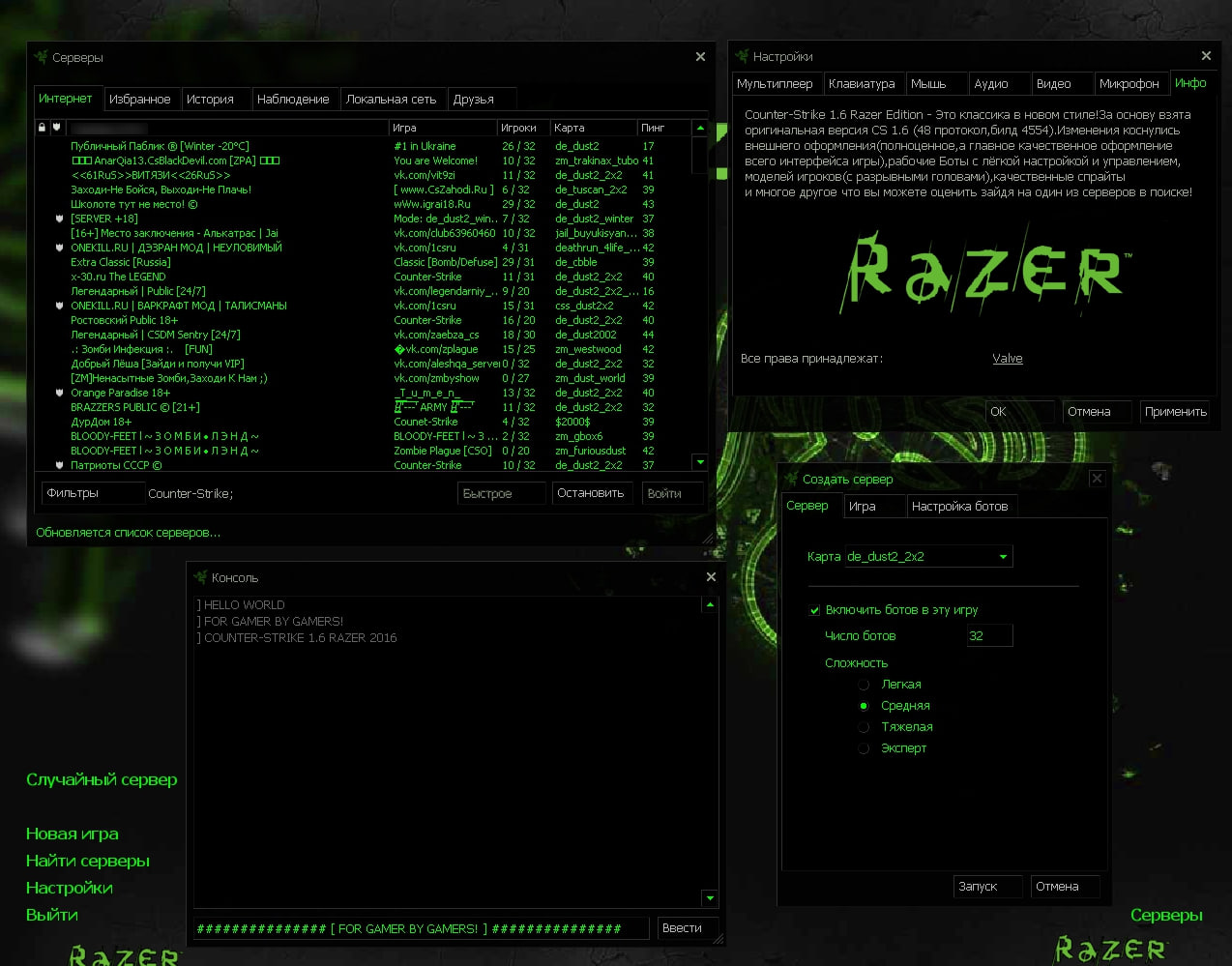Click Запуск to start the server

pos(987,886)
